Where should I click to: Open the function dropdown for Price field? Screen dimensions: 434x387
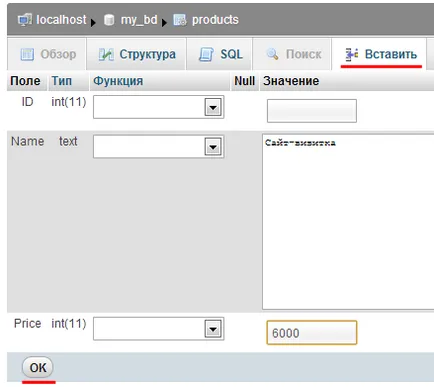point(159,329)
